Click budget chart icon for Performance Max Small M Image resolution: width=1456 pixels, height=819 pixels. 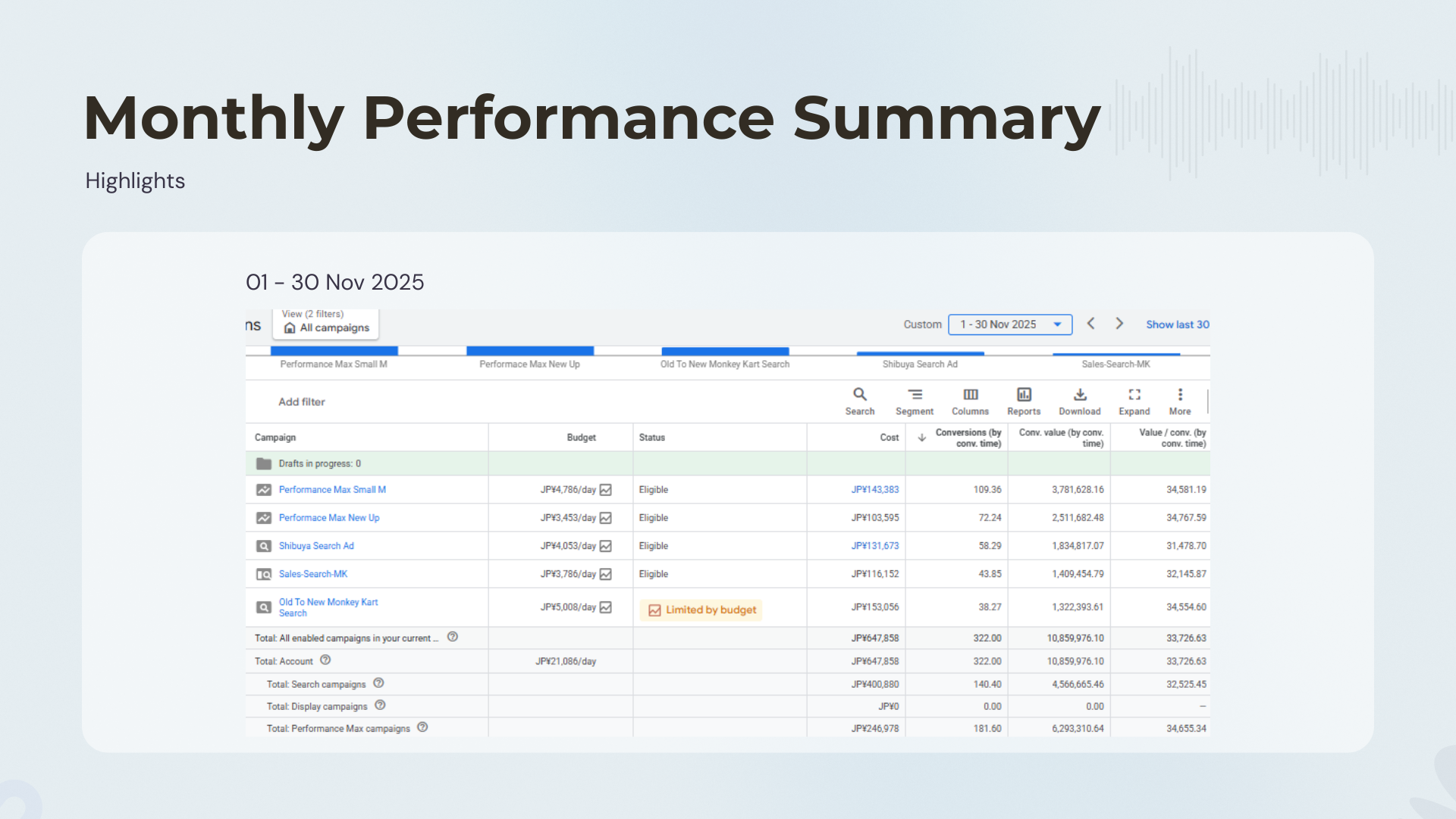click(x=605, y=490)
